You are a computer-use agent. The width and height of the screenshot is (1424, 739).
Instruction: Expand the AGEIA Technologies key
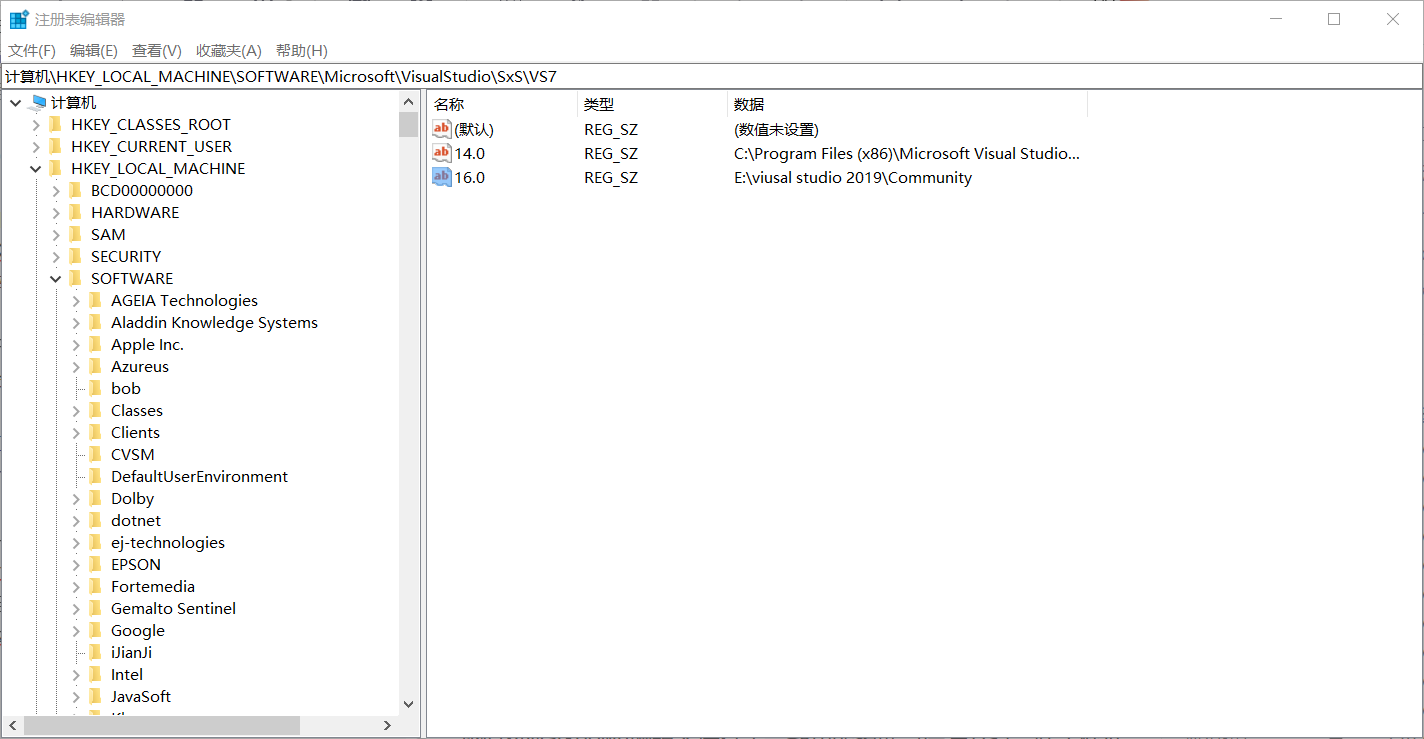tap(76, 301)
